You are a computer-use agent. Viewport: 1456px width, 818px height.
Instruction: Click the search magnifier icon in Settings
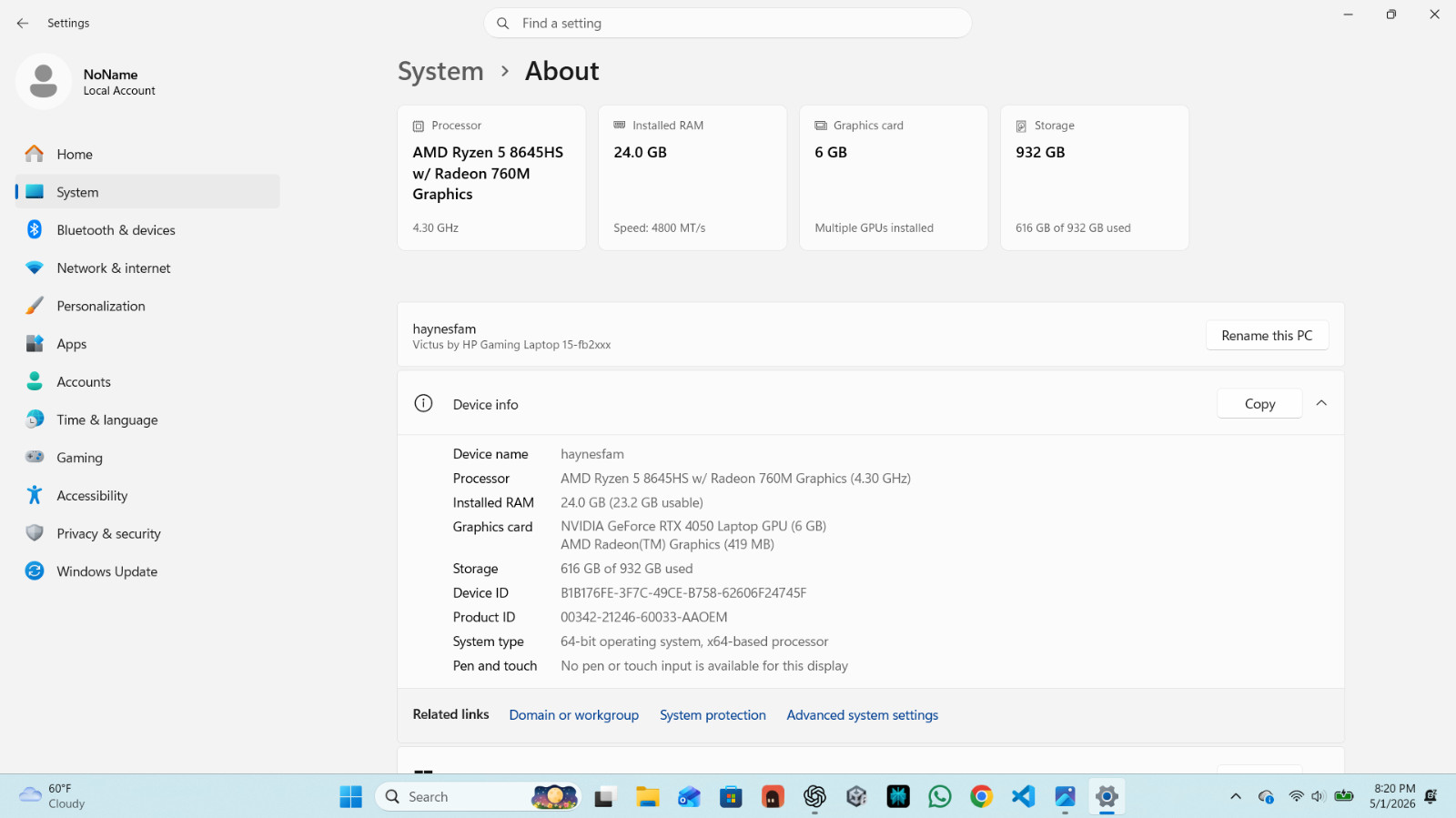click(x=502, y=23)
